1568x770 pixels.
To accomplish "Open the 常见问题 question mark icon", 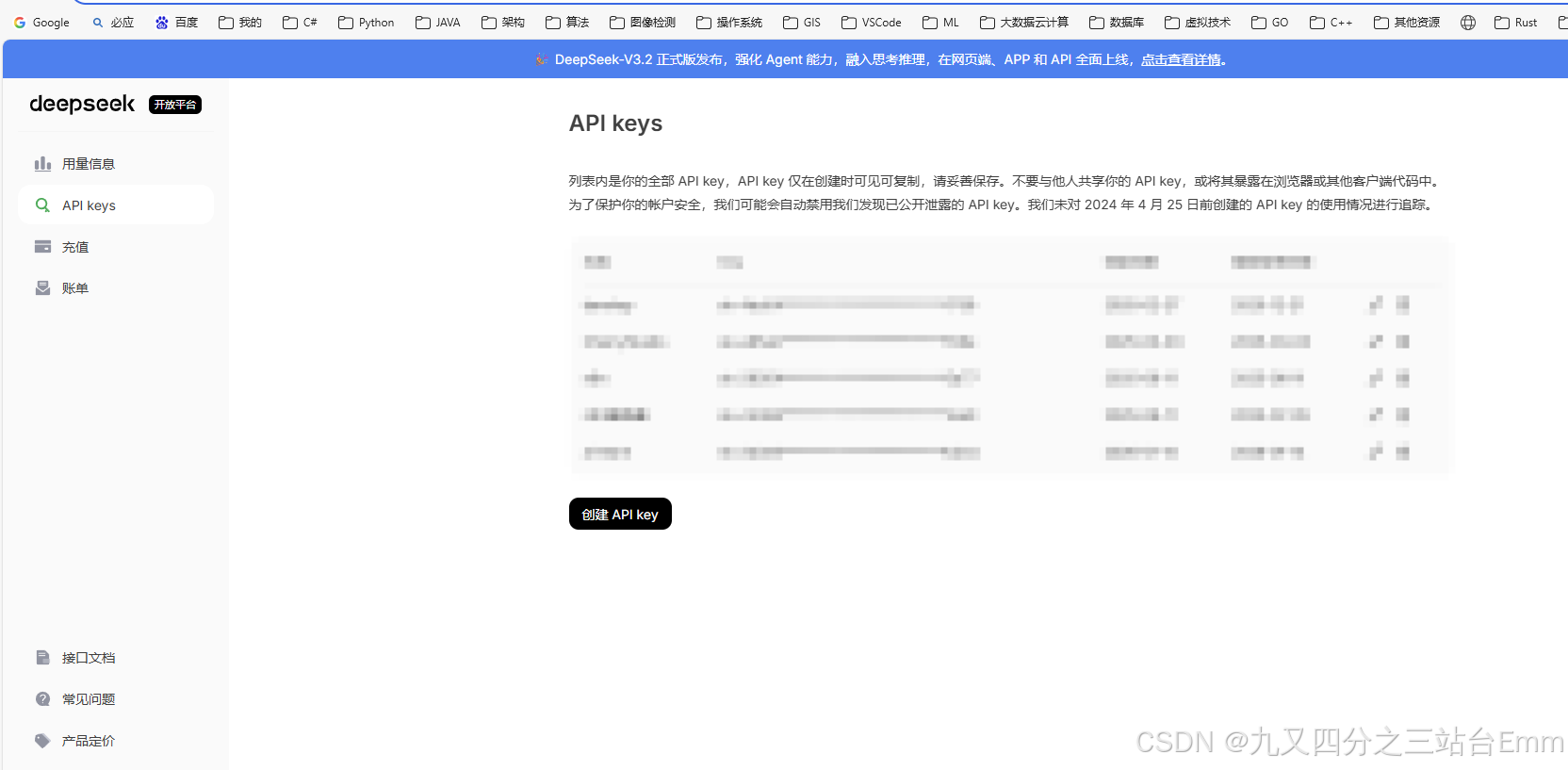I will (x=42, y=699).
